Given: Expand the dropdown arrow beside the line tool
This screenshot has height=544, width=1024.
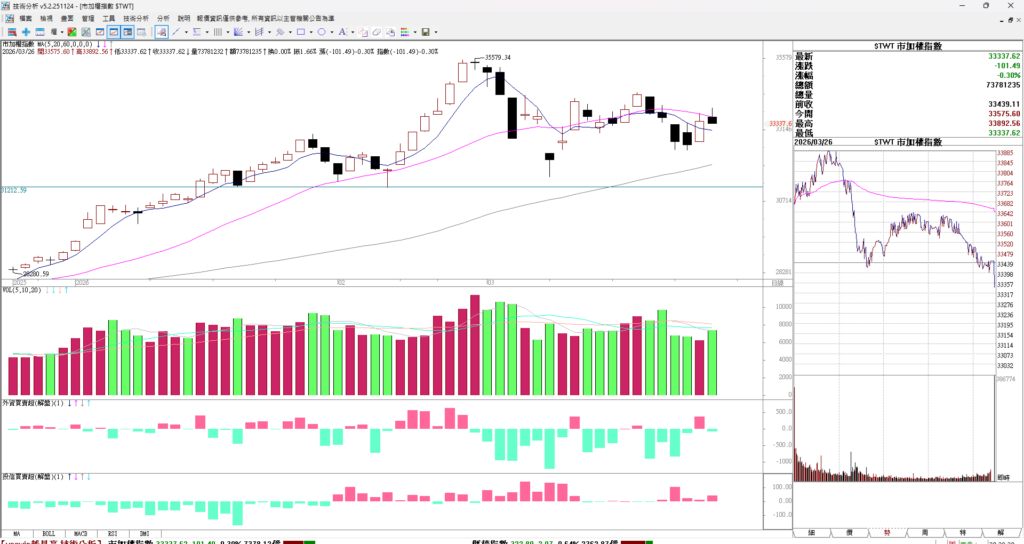Looking at the screenshot, I should (x=185, y=32).
